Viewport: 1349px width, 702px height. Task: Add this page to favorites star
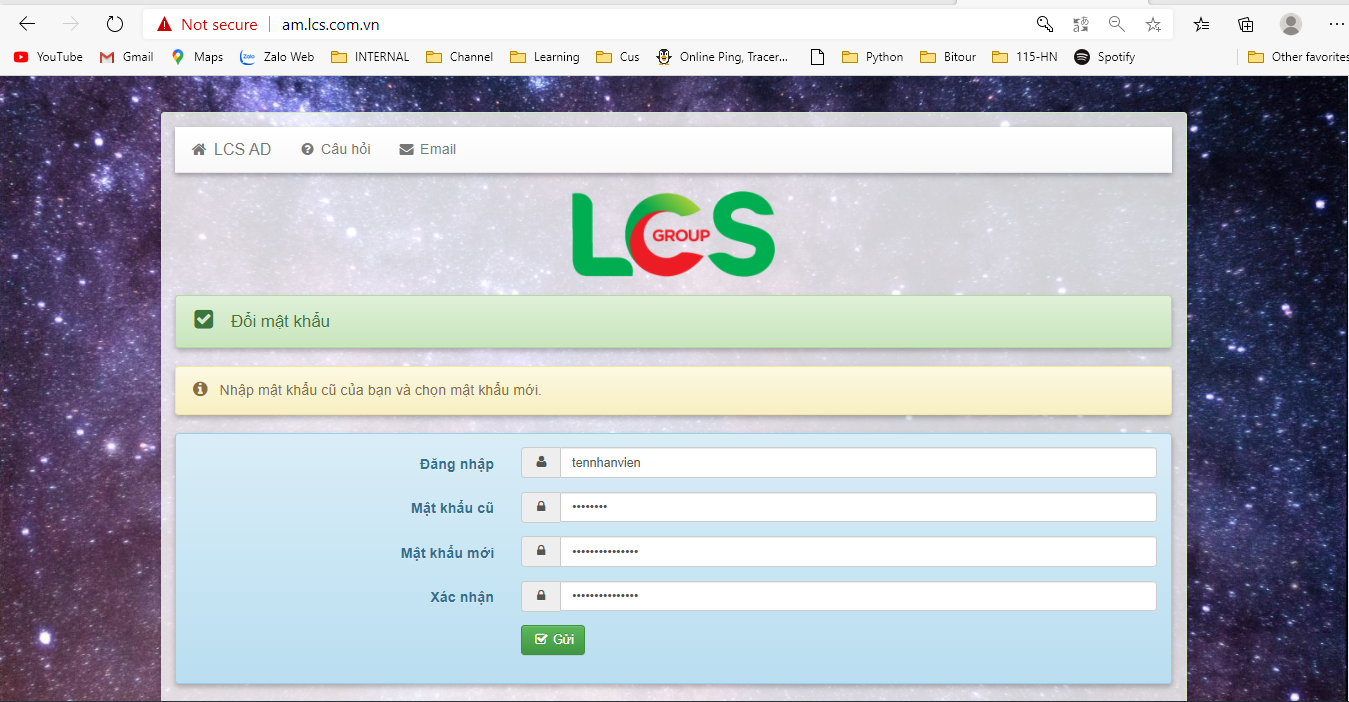pos(1153,24)
